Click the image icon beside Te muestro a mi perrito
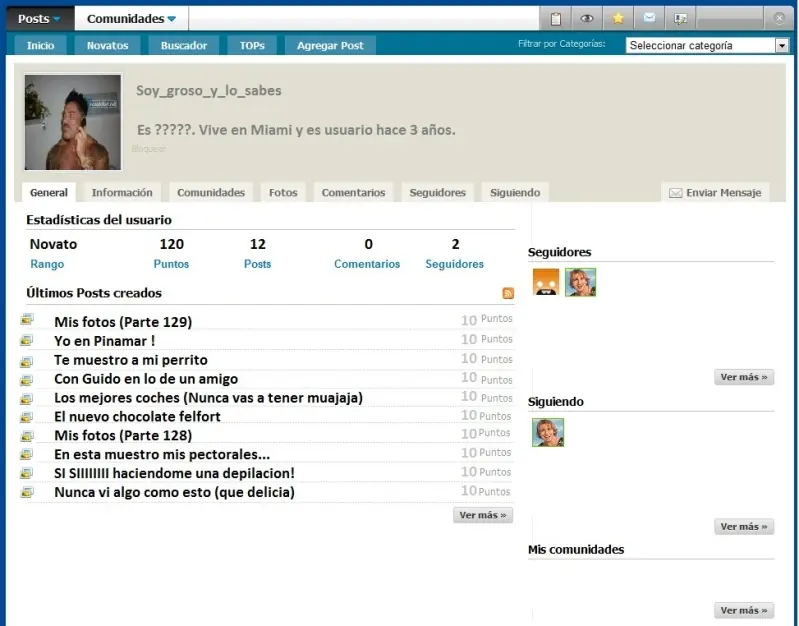Screen dimensions: 799x626 pyautogui.click(x=26, y=361)
